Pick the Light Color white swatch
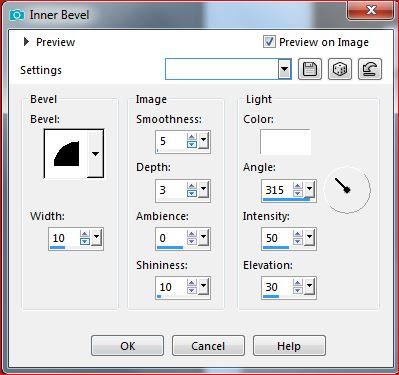The width and height of the screenshot is (399, 375). point(285,142)
